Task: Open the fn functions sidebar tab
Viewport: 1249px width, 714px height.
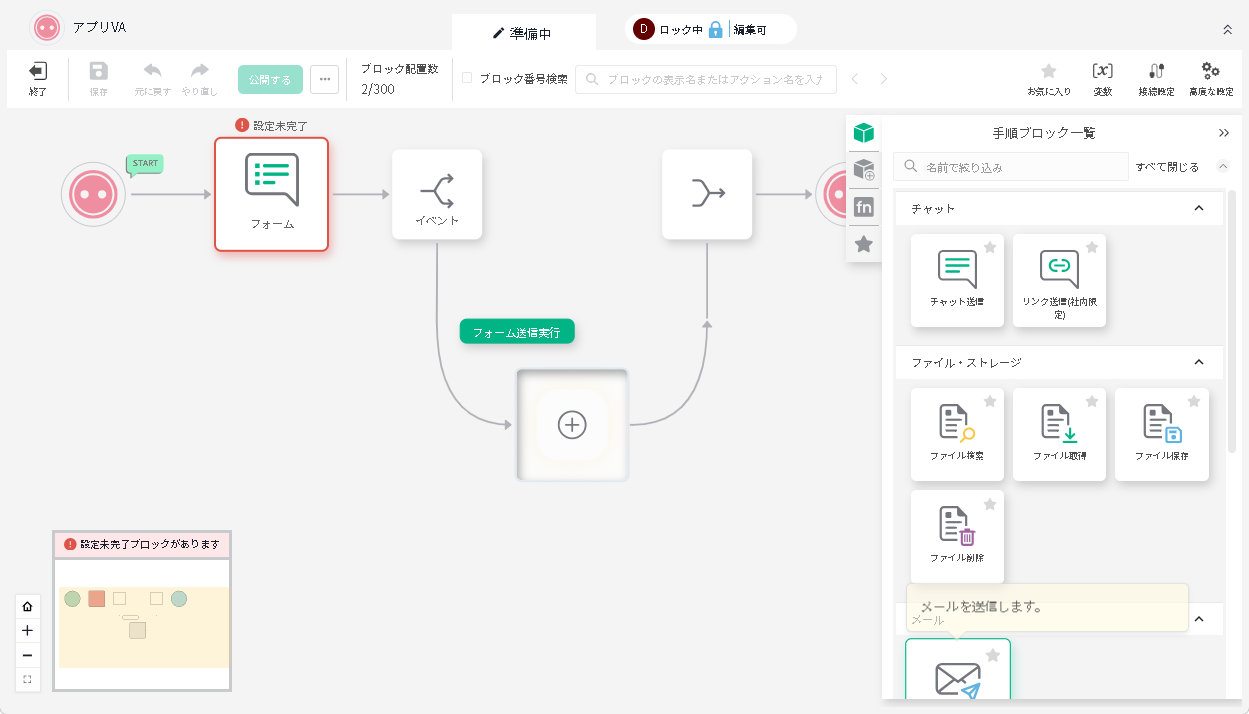Action: point(864,208)
